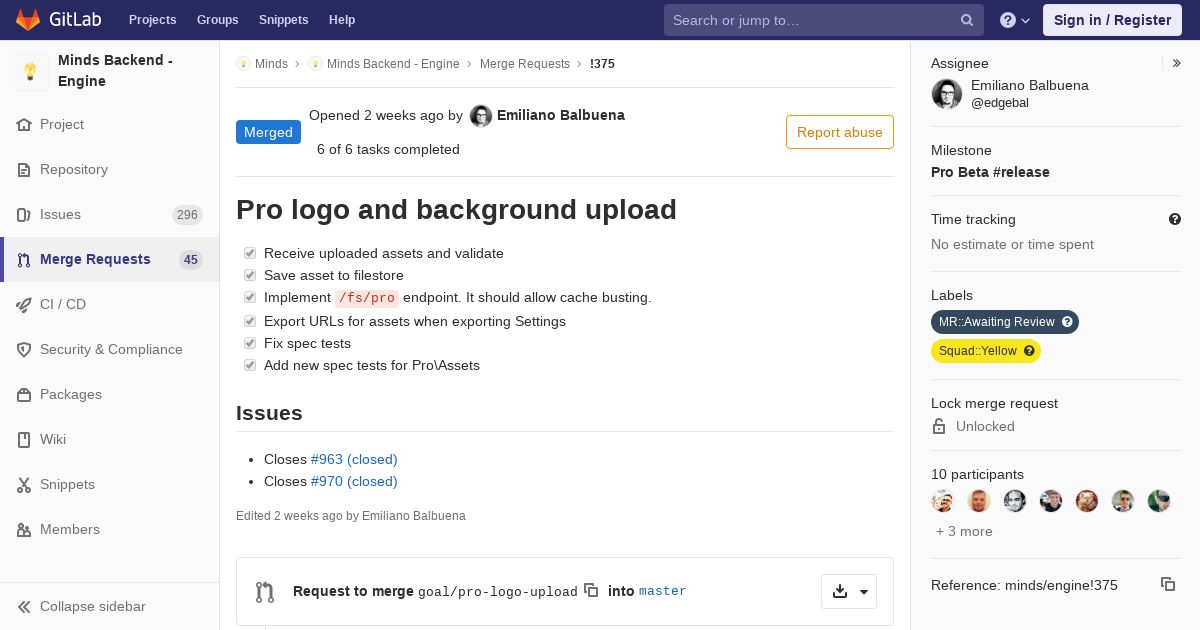Open the Projects menu in top bar

click(x=153, y=20)
